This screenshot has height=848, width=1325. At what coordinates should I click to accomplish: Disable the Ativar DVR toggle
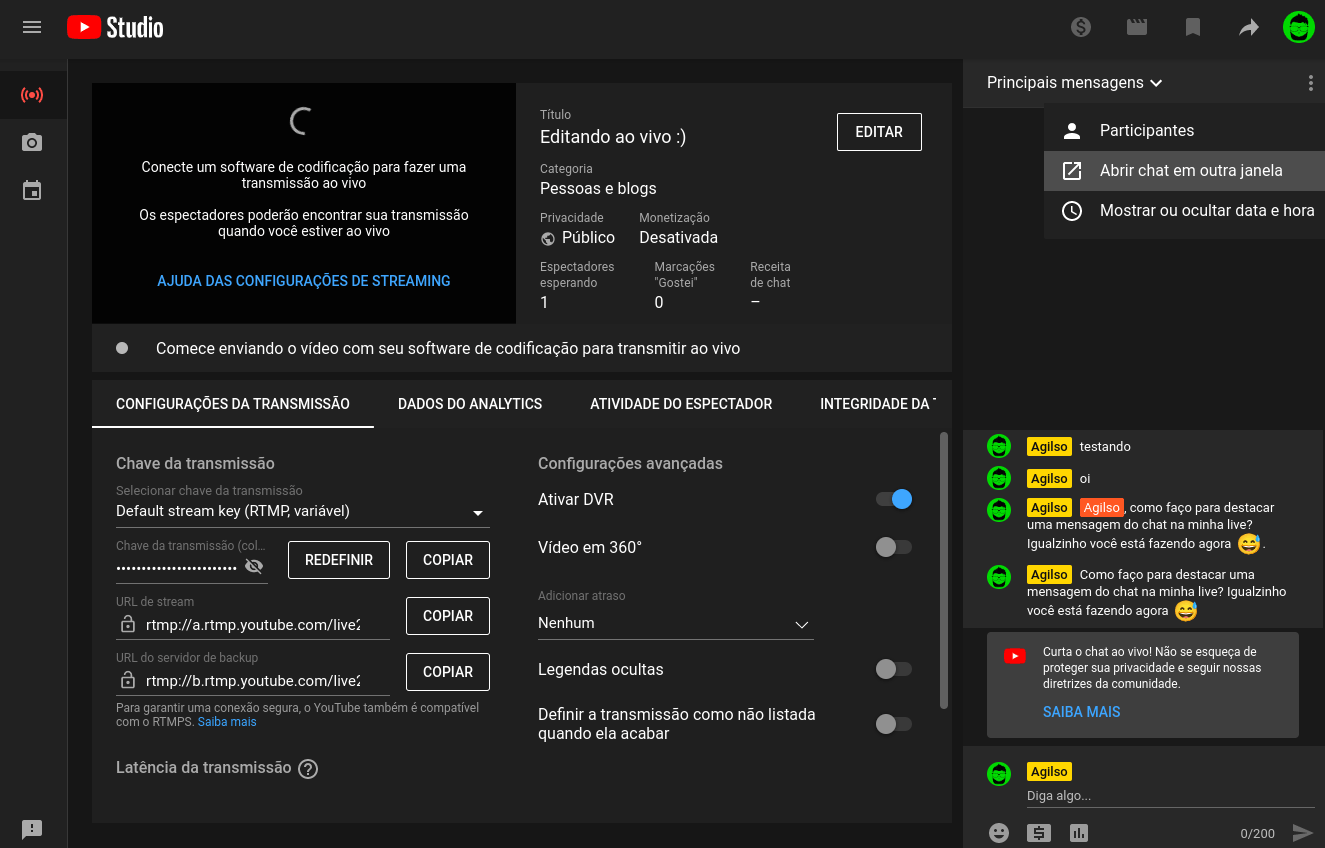tap(894, 499)
